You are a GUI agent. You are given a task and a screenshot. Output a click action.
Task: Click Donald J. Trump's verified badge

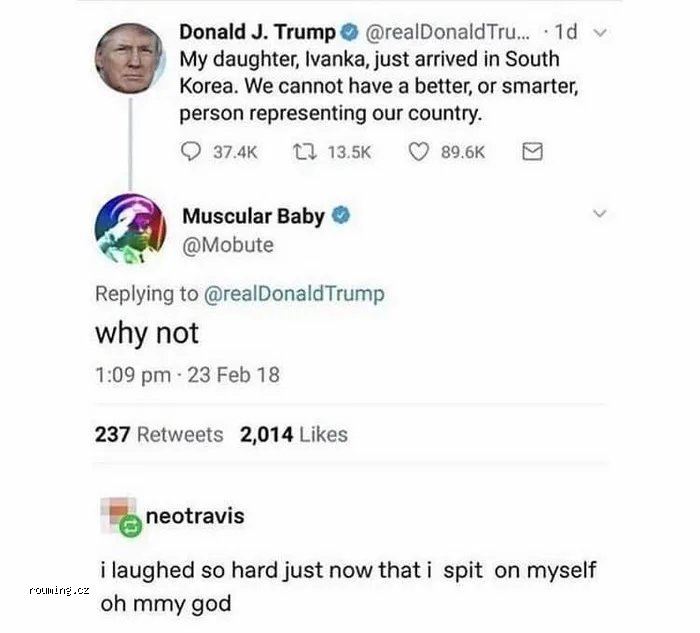point(347,32)
